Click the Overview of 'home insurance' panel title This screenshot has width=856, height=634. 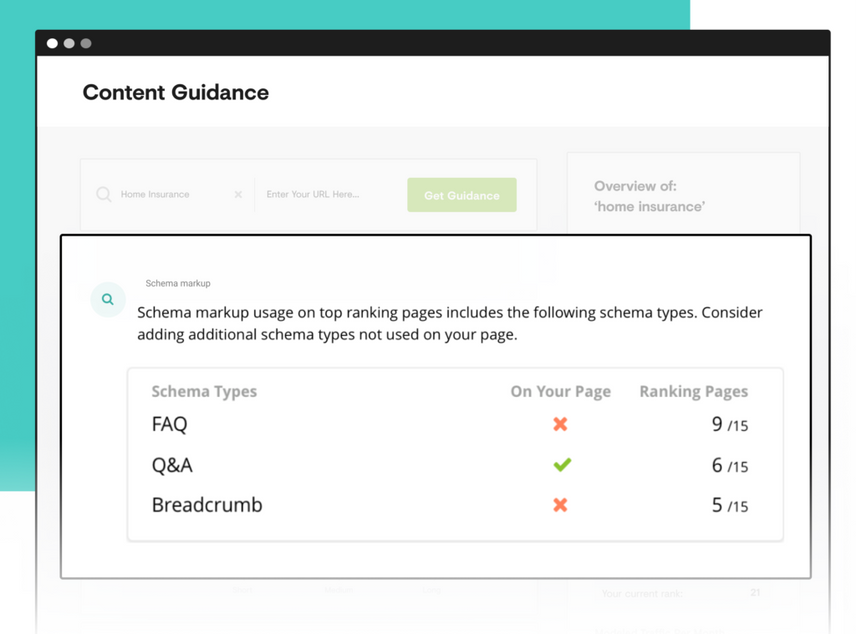click(650, 196)
